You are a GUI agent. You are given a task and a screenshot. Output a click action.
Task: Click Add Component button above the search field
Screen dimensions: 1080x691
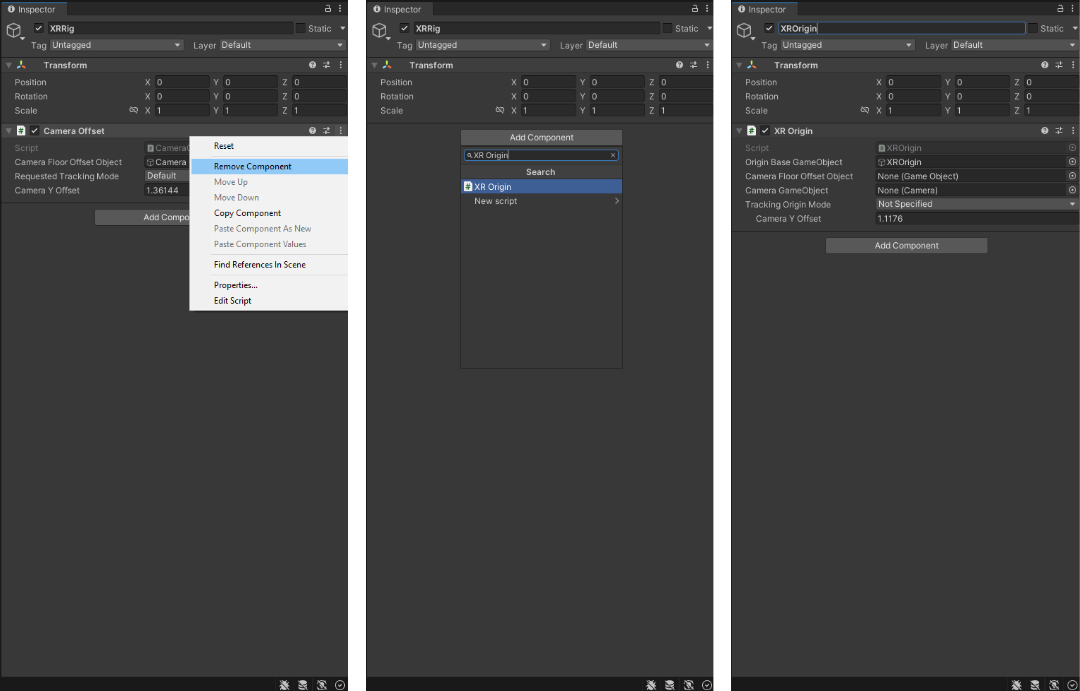pos(541,137)
